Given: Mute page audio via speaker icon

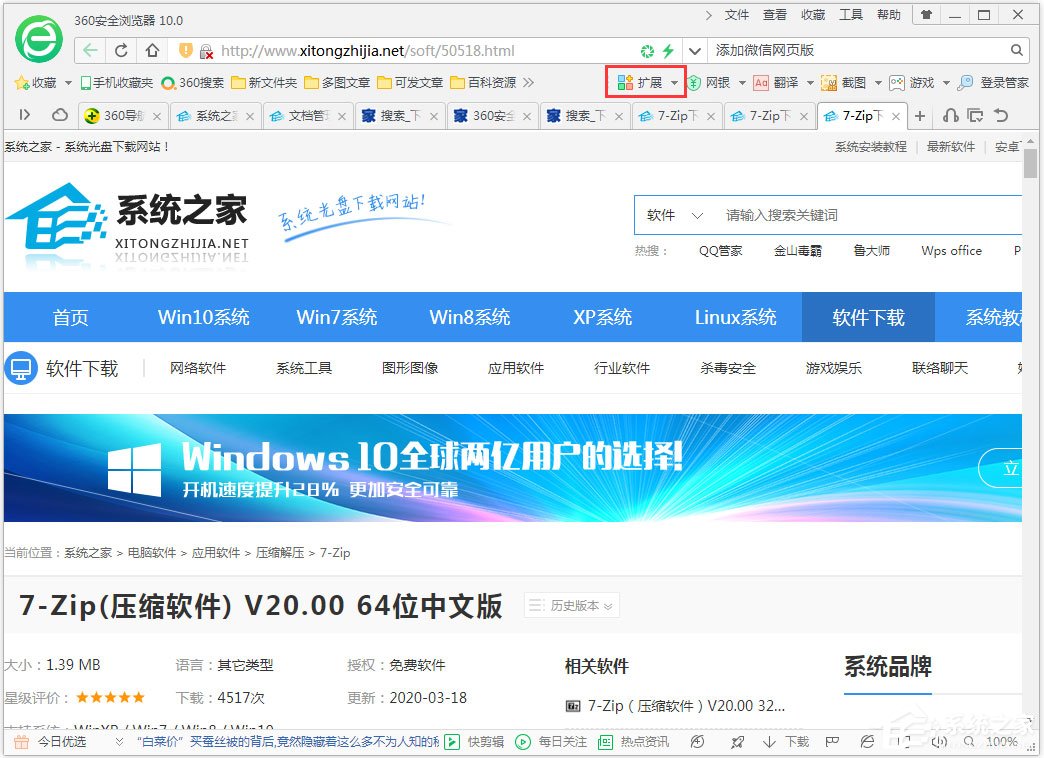Looking at the screenshot, I should (941, 742).
